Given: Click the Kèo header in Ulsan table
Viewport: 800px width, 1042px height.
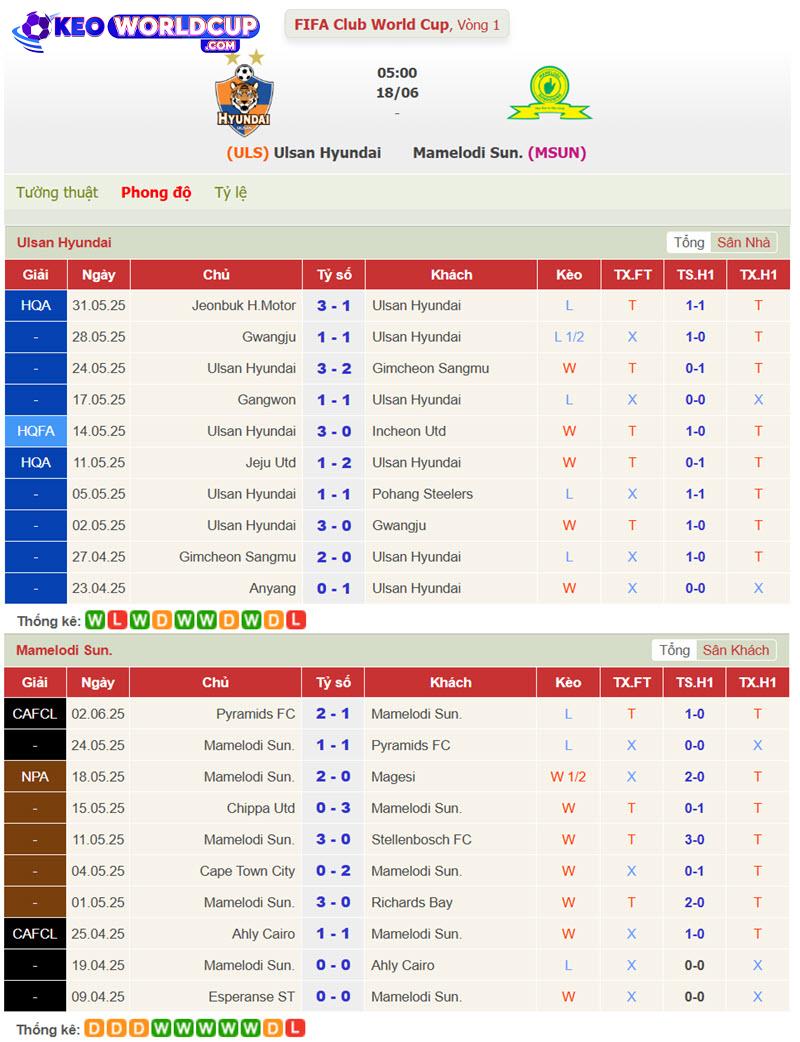Looking at the screenshot, I should [x=569, y=274].
